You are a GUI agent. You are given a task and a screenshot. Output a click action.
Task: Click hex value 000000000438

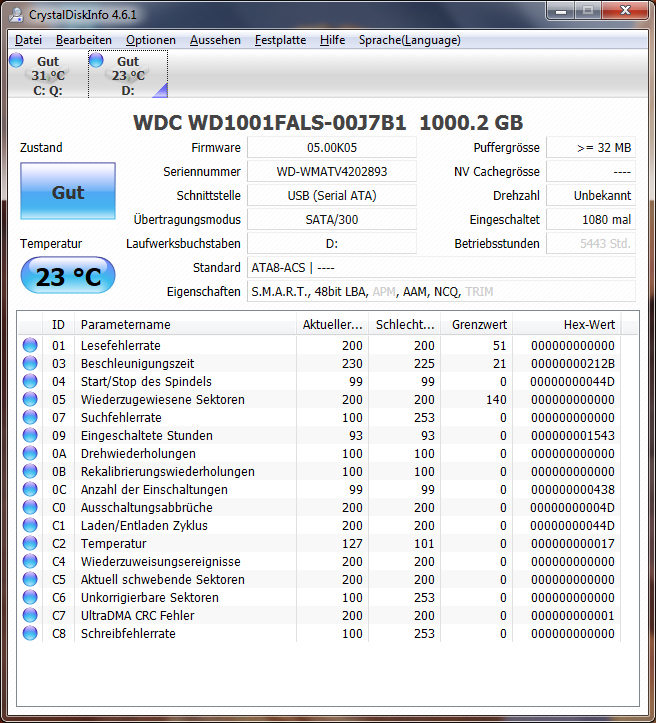tap(573, 489)
